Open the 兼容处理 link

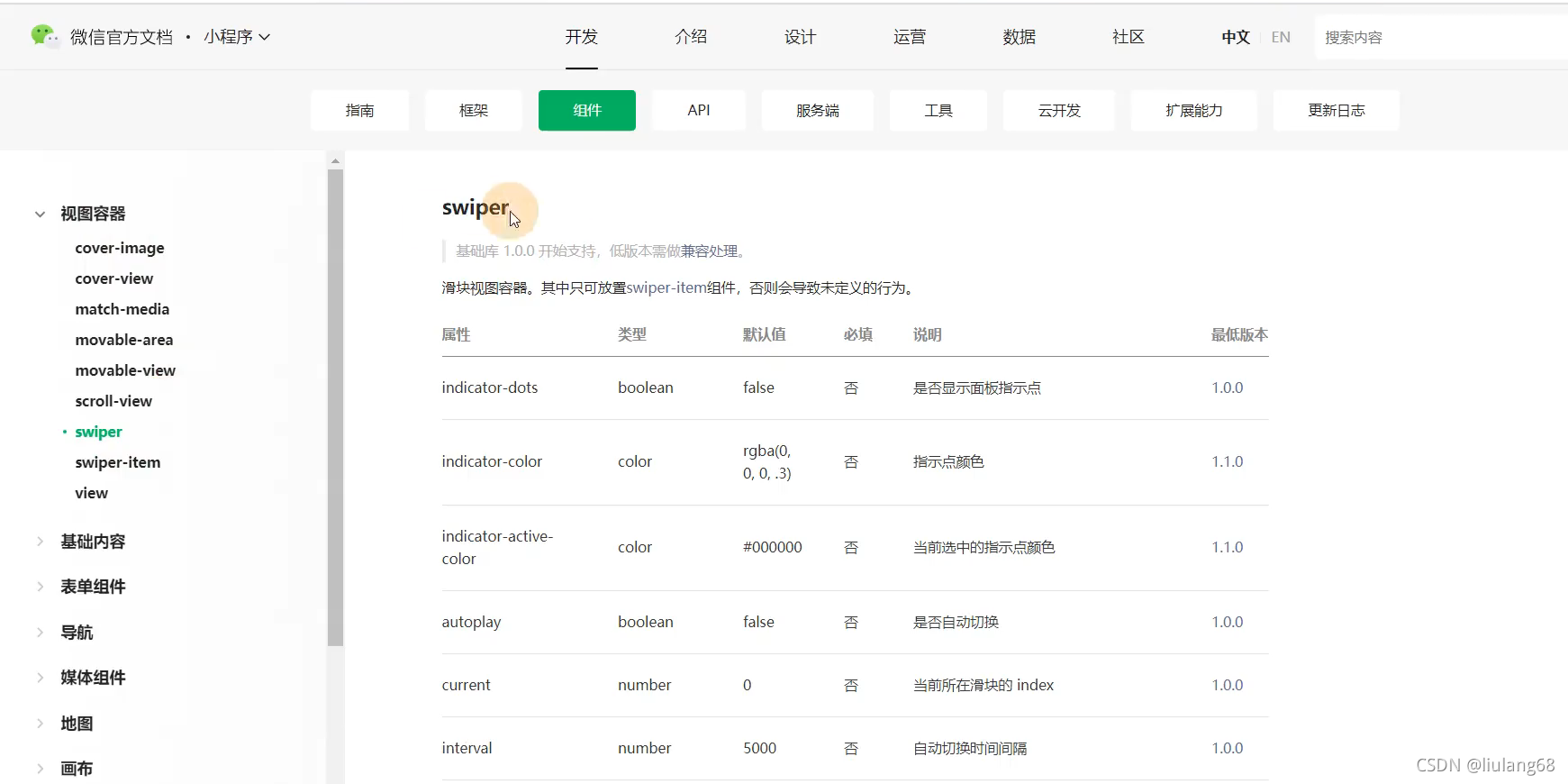tap(710, 251)
